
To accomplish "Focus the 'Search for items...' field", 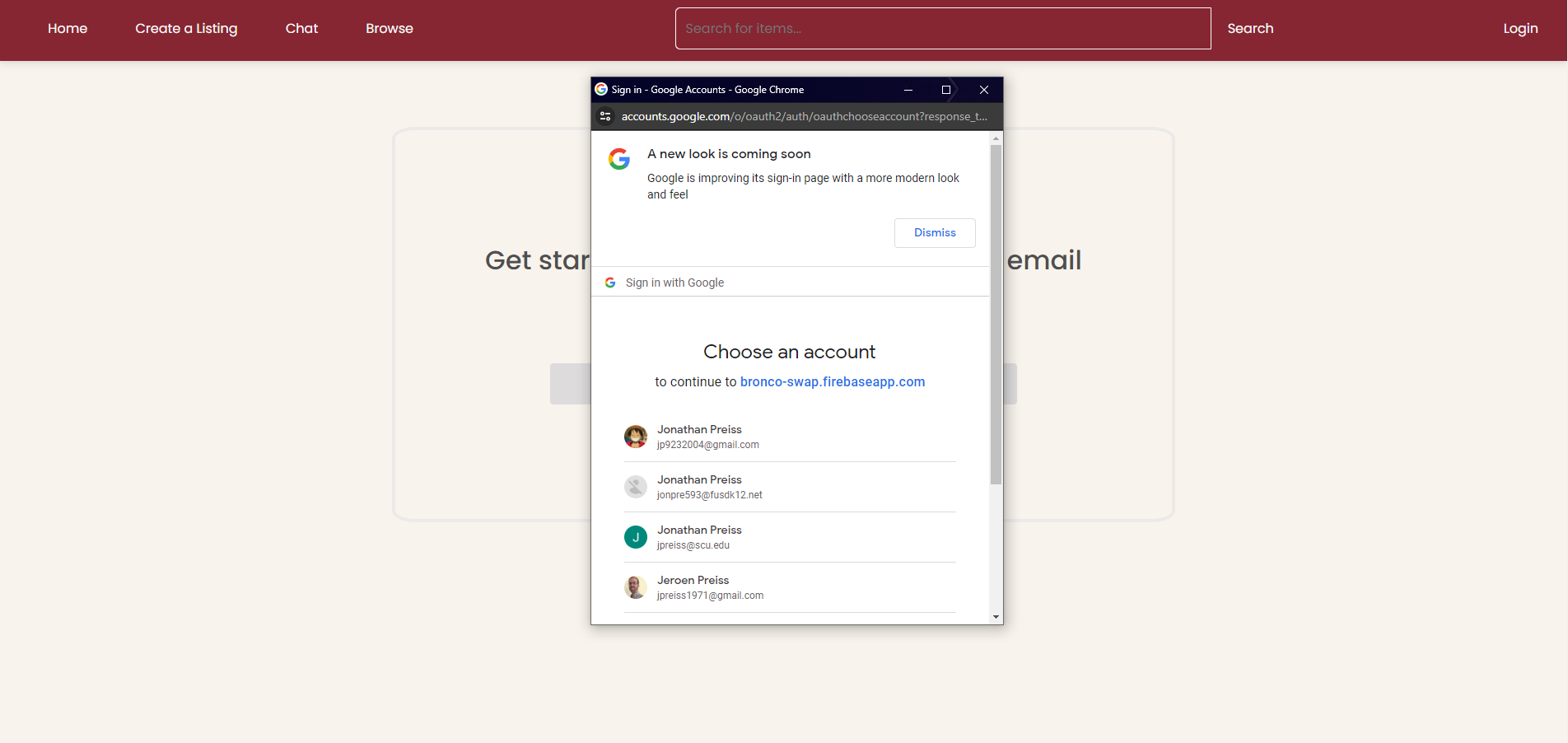I will 943,29.
